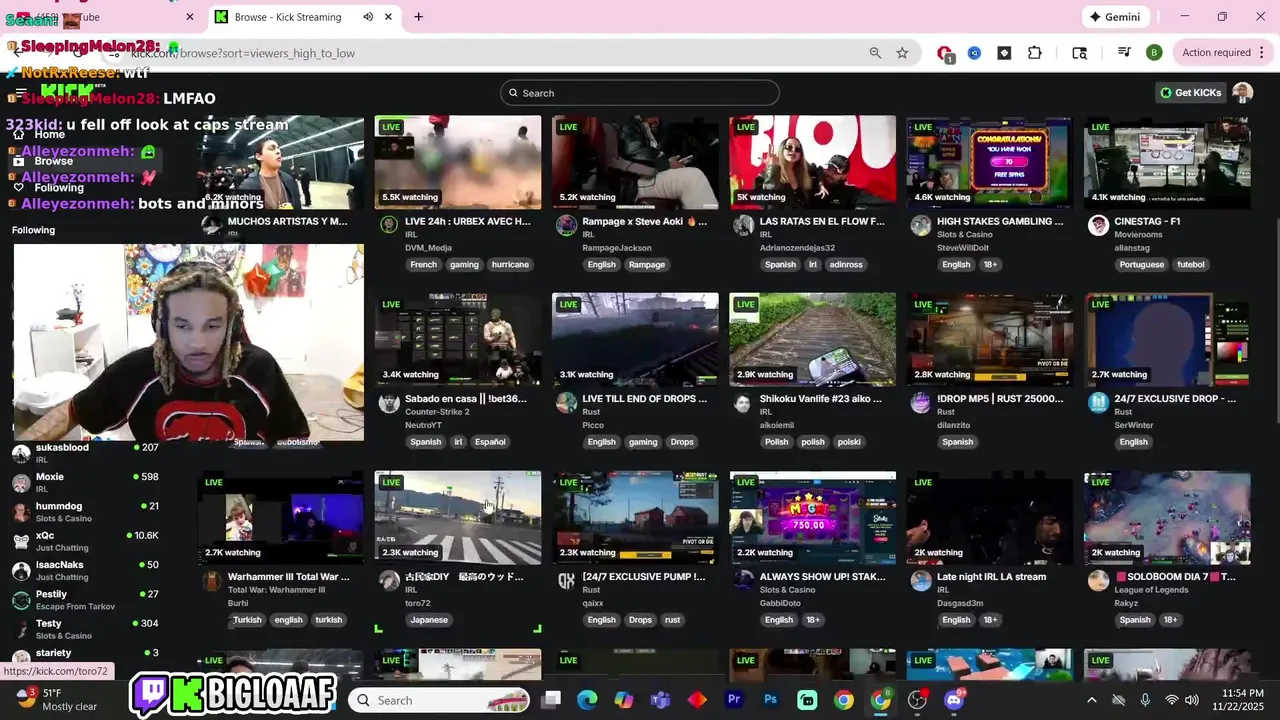Mute the Browse - Kick Streaming tab audio
This screenshot has height=720, width=1280.
[368, 17]
